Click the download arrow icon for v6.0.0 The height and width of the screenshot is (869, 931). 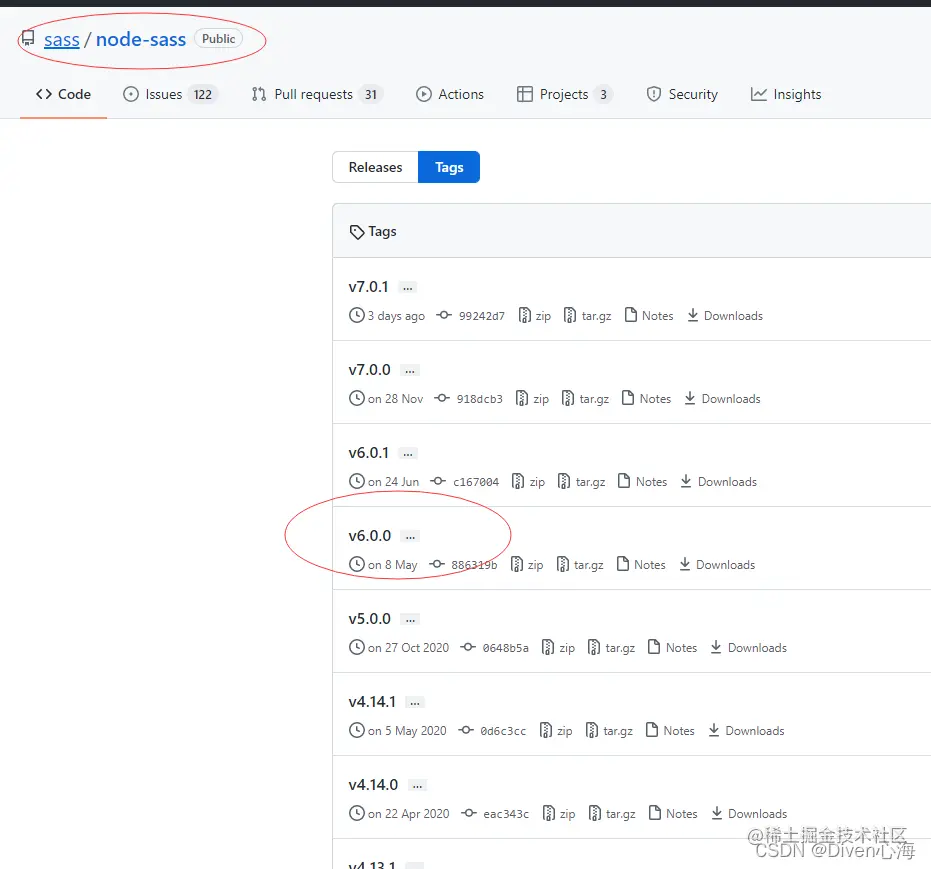[685, 564]
